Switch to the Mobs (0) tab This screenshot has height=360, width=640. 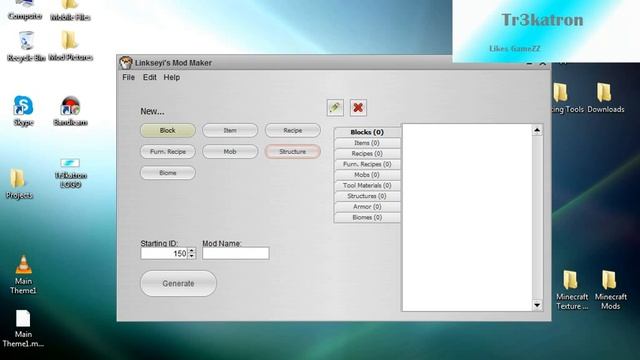[367, 175]
